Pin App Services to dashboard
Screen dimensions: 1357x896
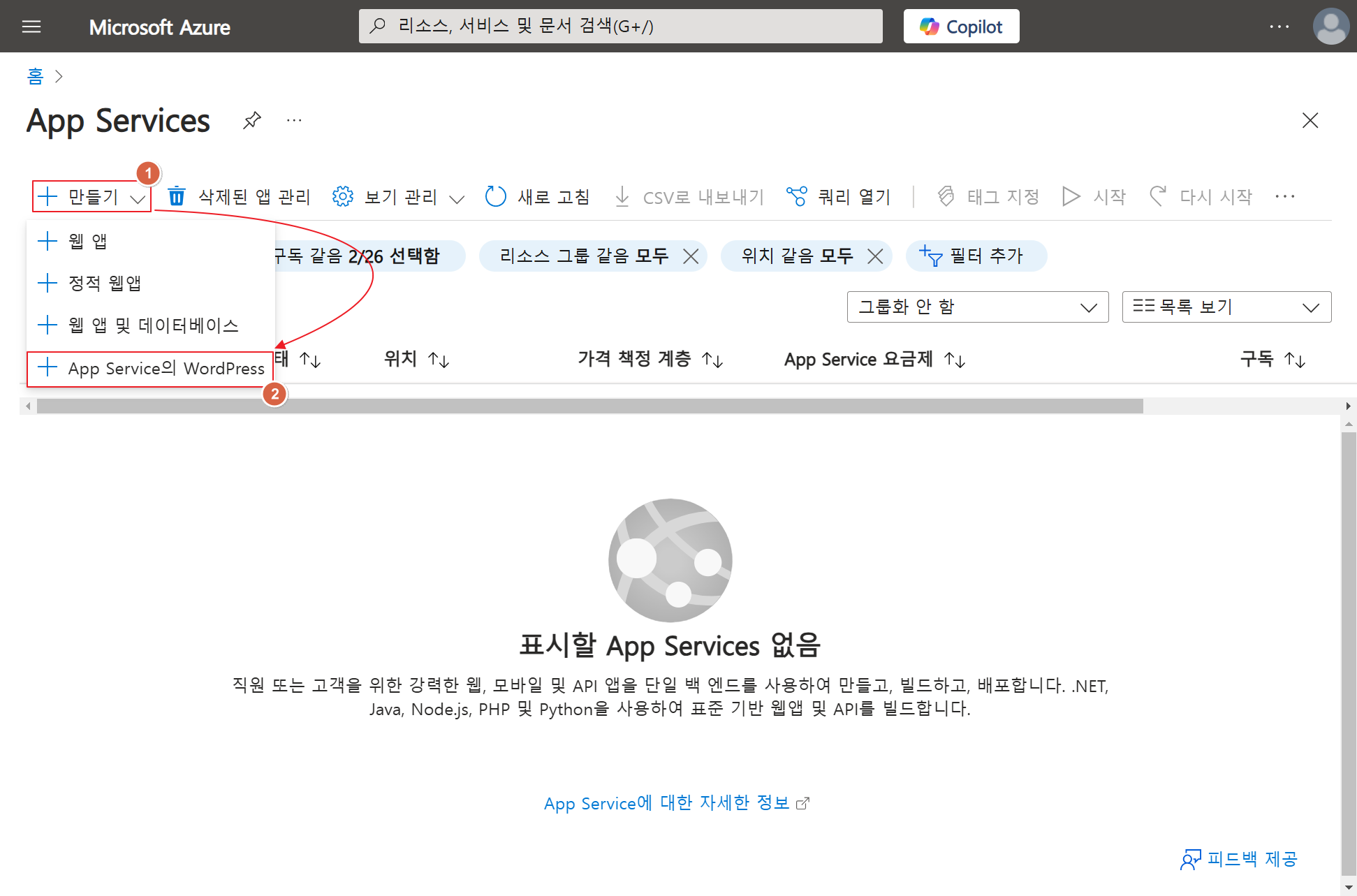tap(251, 120)
